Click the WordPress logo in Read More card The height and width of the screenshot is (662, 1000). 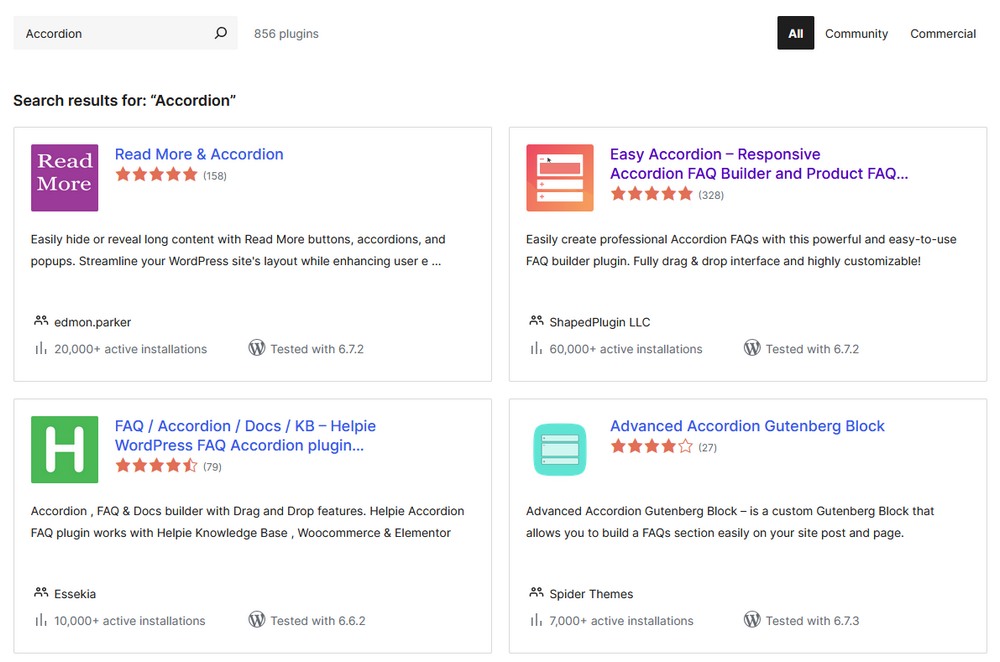256,348
